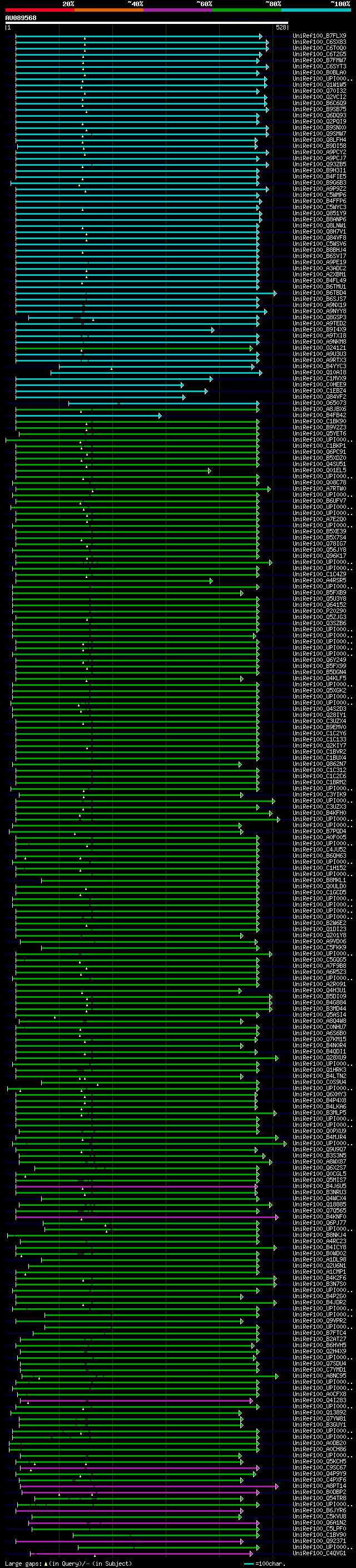Select hit UniRef100_C1BKP1
The width and height of the screenshot is (356, 1568).
319,446
